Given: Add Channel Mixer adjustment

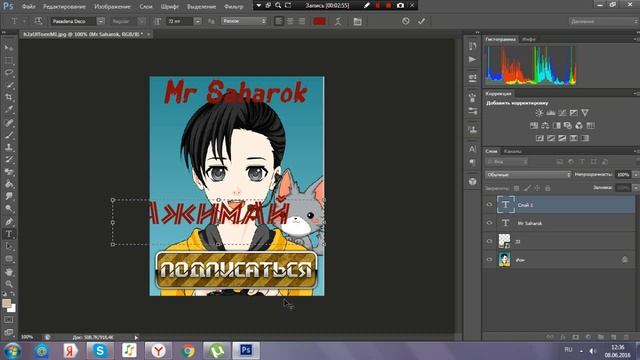Looking at the screenshot, I should click(579, 125).
